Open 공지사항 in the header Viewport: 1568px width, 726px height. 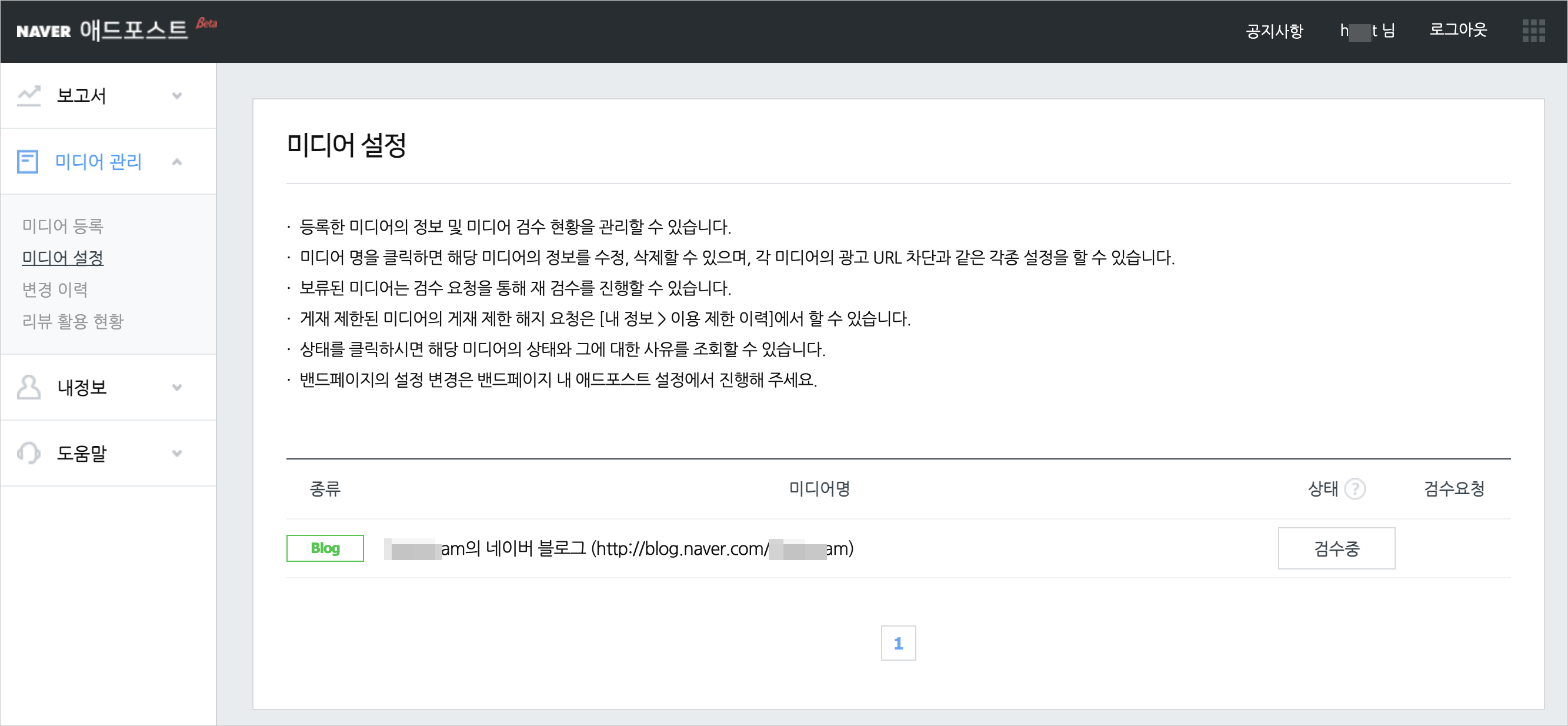point(1274,31)
